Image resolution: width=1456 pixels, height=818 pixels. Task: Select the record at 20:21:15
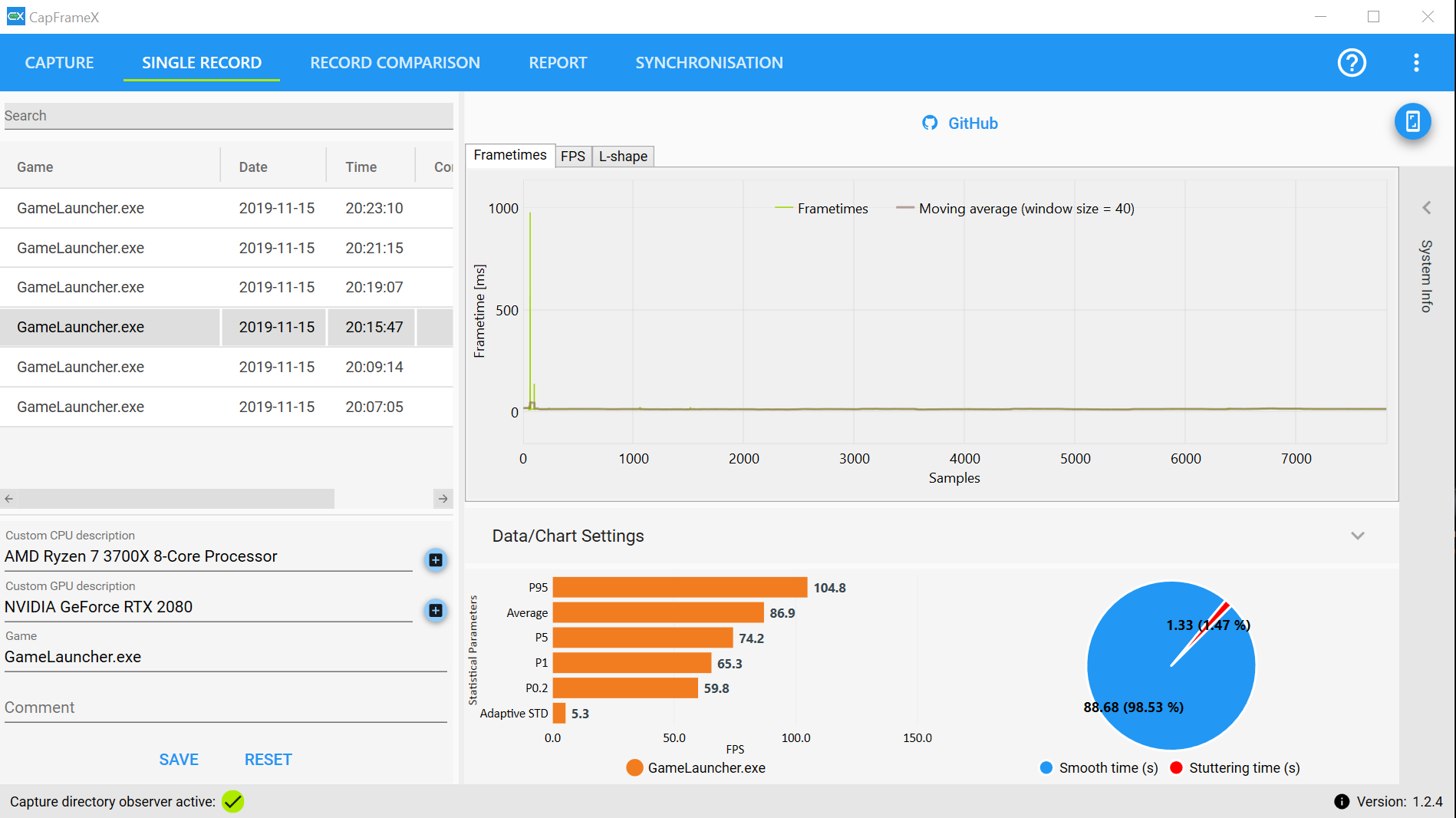[x=227, y=248]
